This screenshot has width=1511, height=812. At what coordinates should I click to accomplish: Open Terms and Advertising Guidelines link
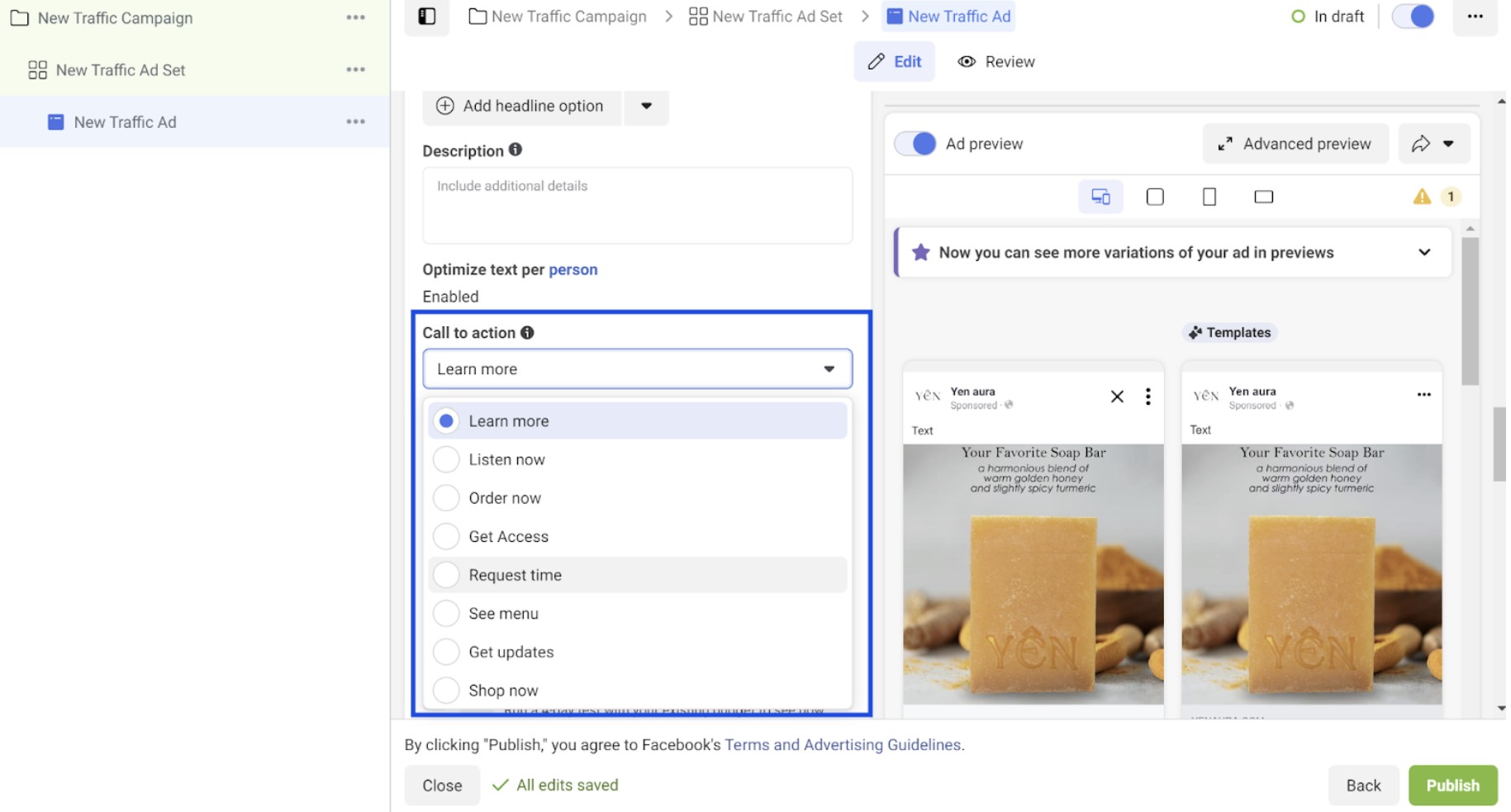pos(842,744)
